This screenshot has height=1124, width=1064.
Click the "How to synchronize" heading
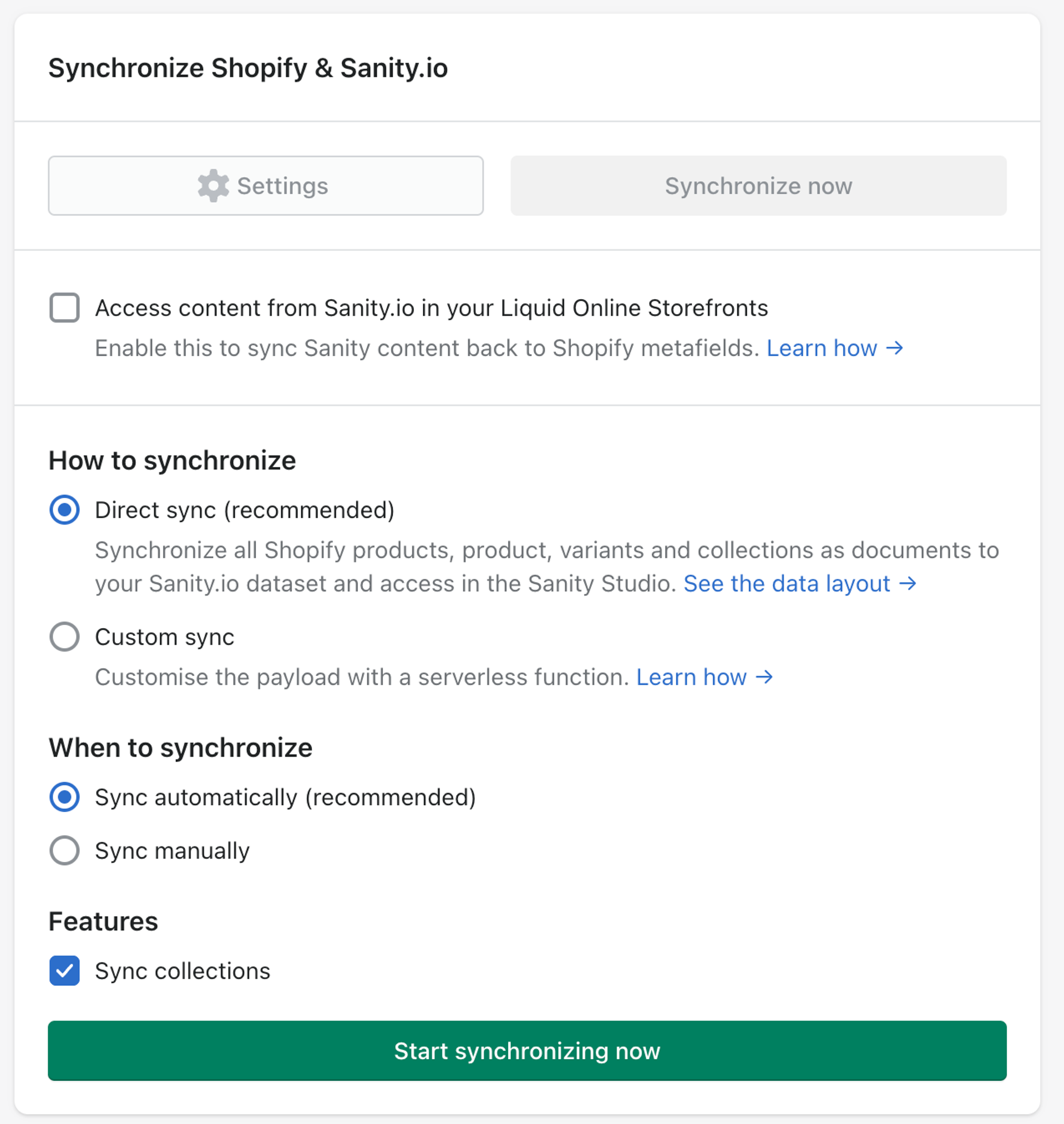click(172, 460)
